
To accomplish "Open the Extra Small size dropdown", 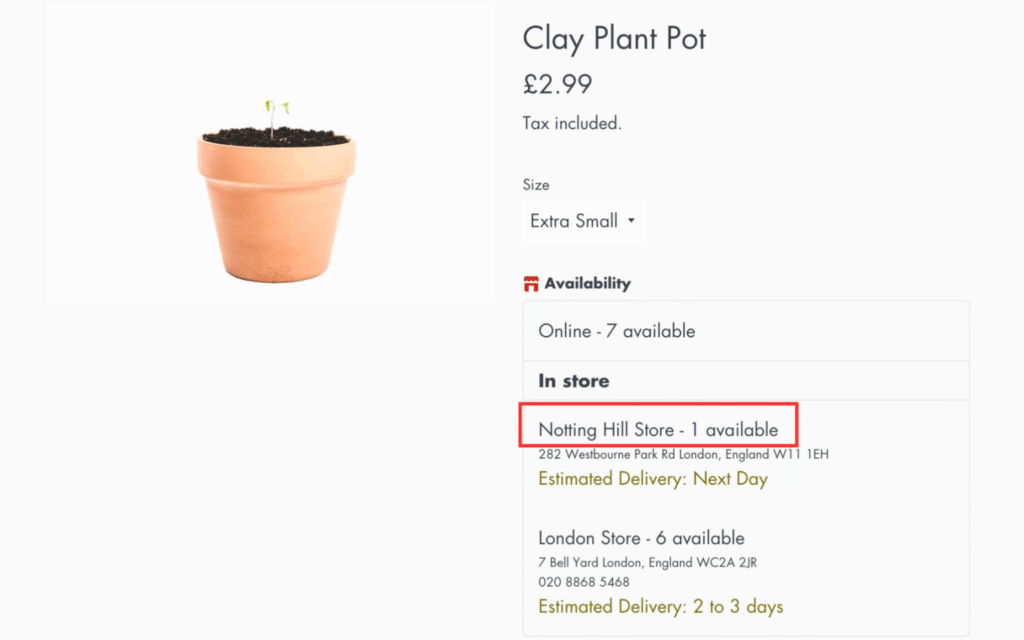I will point(583,221).
